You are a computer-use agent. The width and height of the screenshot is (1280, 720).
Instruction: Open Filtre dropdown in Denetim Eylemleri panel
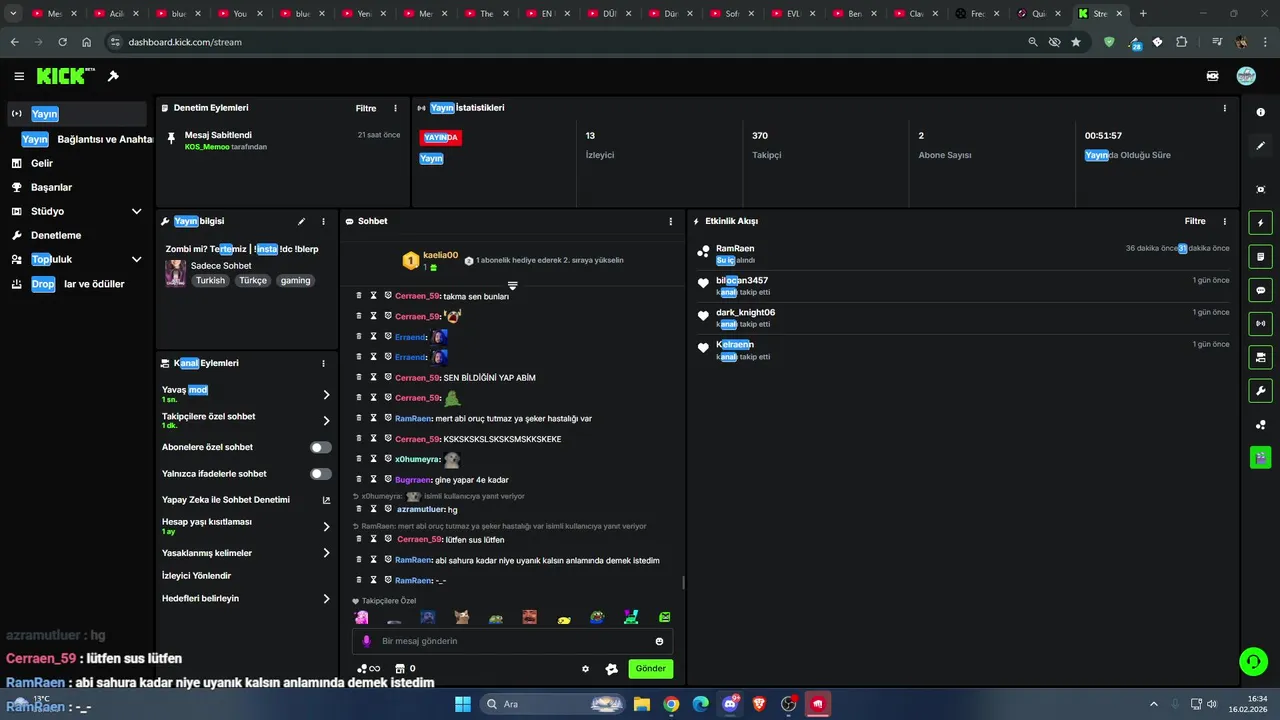coord(366,108)
